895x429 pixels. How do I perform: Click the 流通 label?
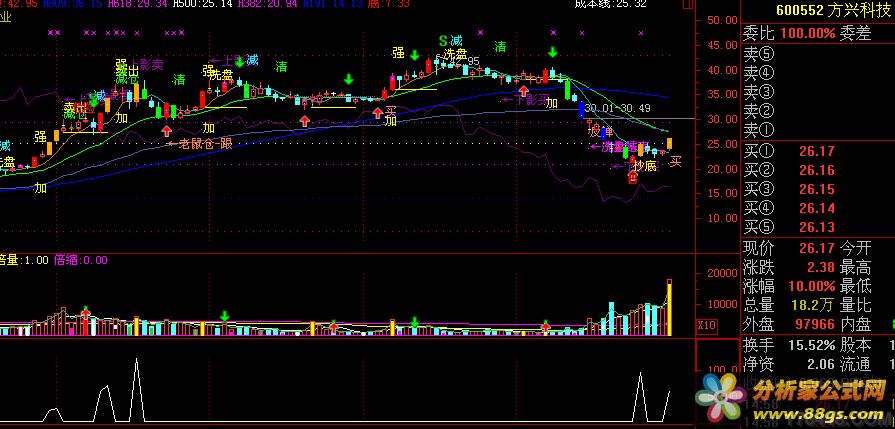click(856, 364)
